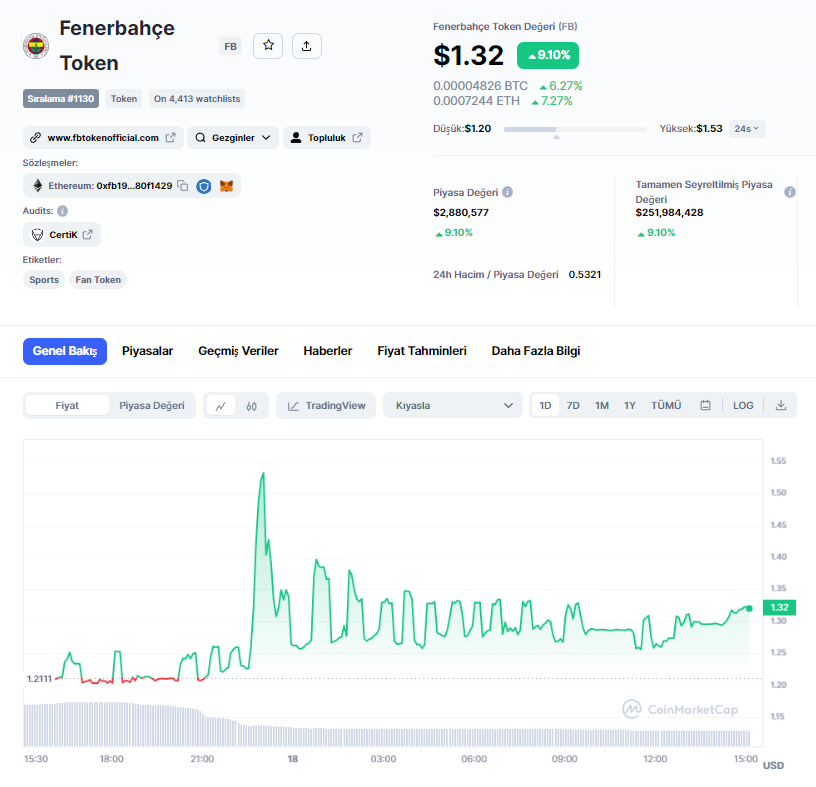Open the 24s time range dropdown

(x=747, y=128)
